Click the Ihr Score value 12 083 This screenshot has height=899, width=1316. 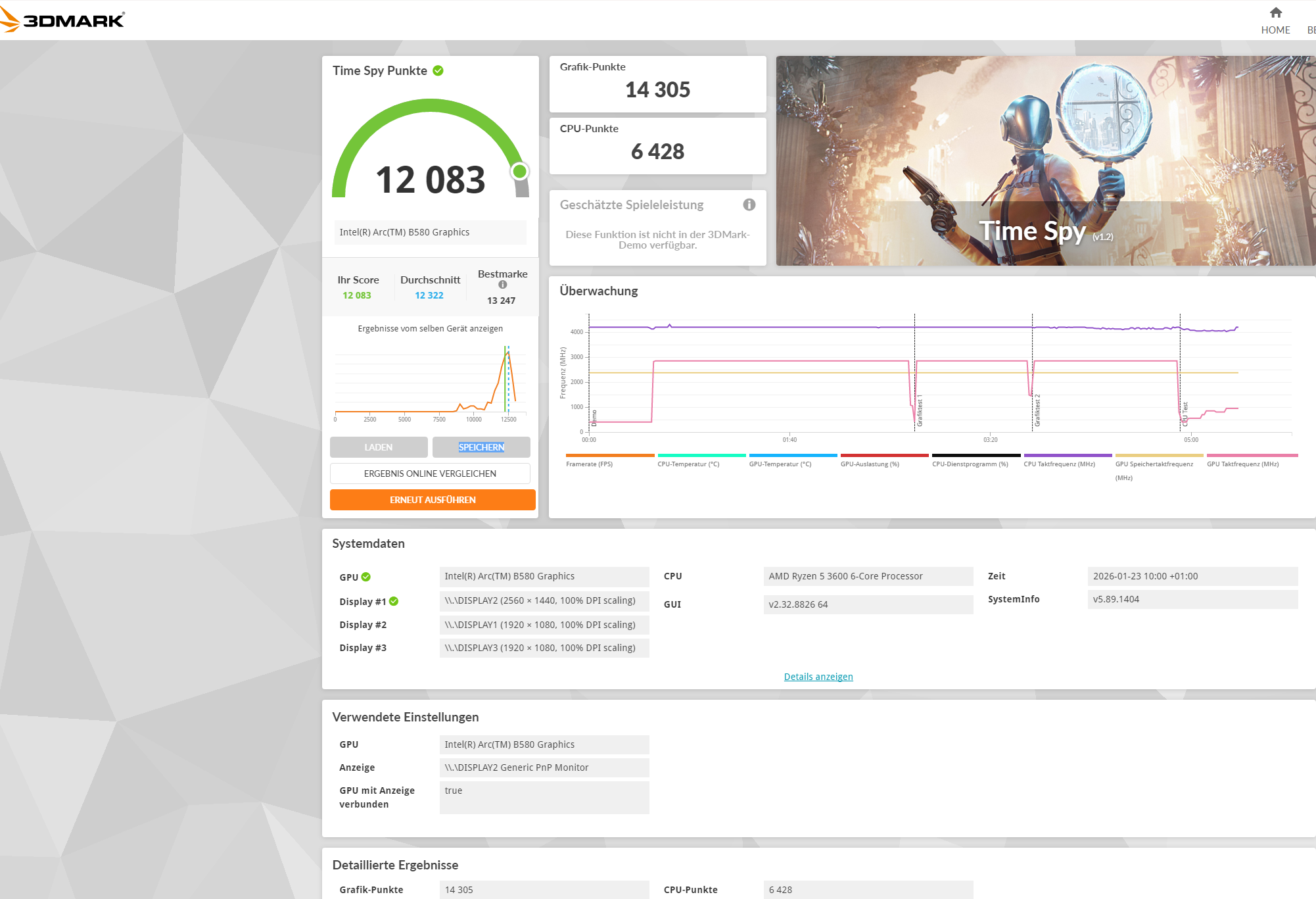pyautogui.click(x=357, y=295)
